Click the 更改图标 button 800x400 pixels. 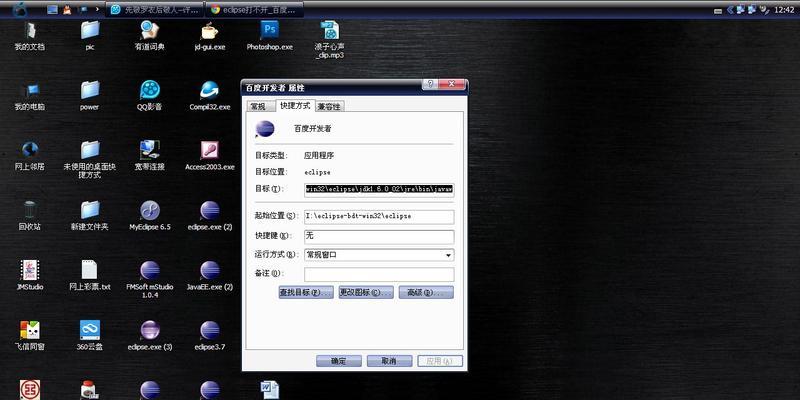366,292
